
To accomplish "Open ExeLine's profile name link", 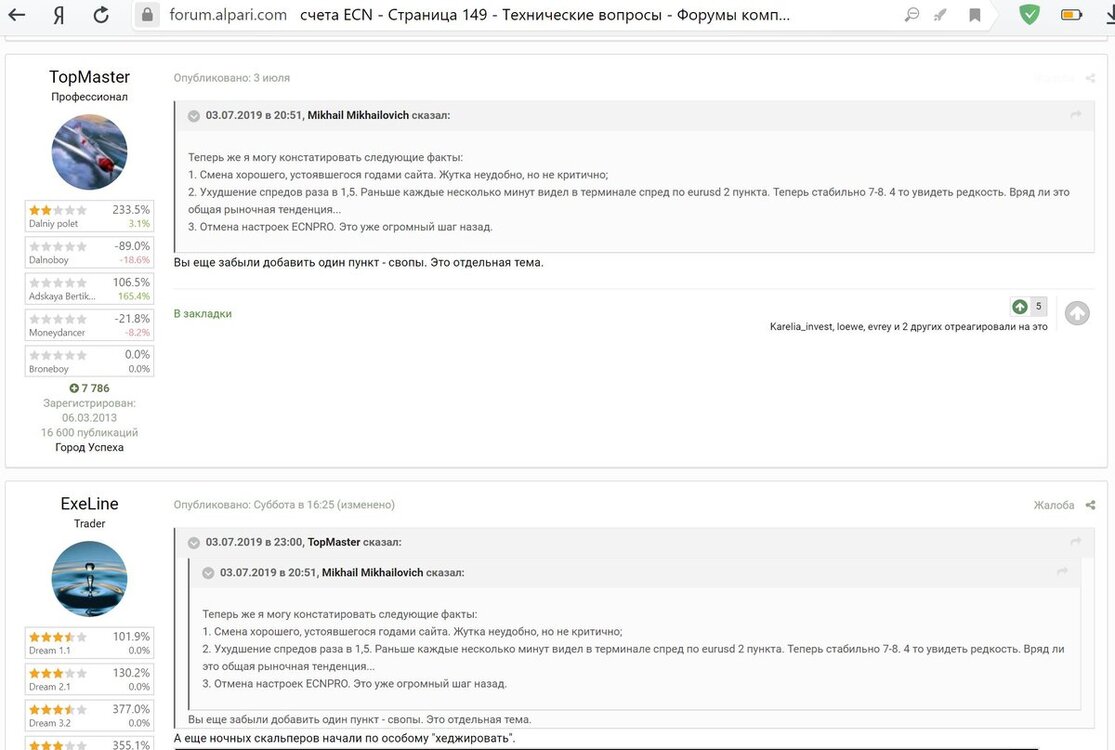I will click(x=90, y=503).
